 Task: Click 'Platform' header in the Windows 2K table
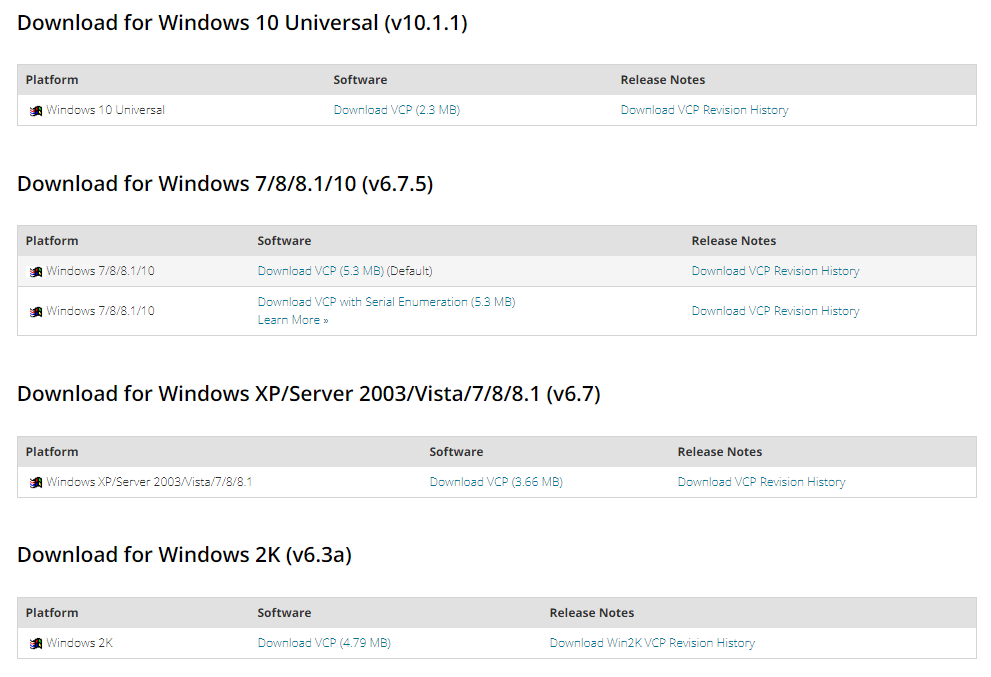point(52,613)
